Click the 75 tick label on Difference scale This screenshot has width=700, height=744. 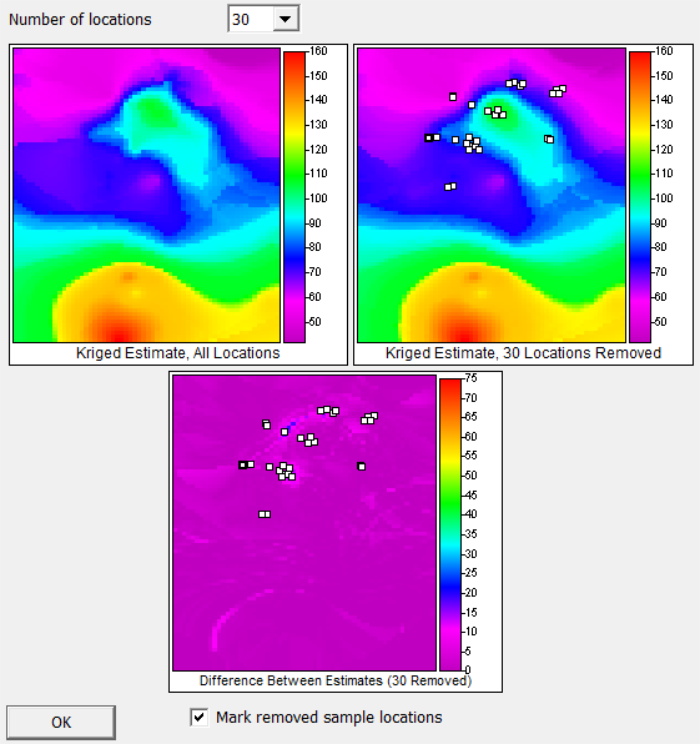click(x=471, y=378)
